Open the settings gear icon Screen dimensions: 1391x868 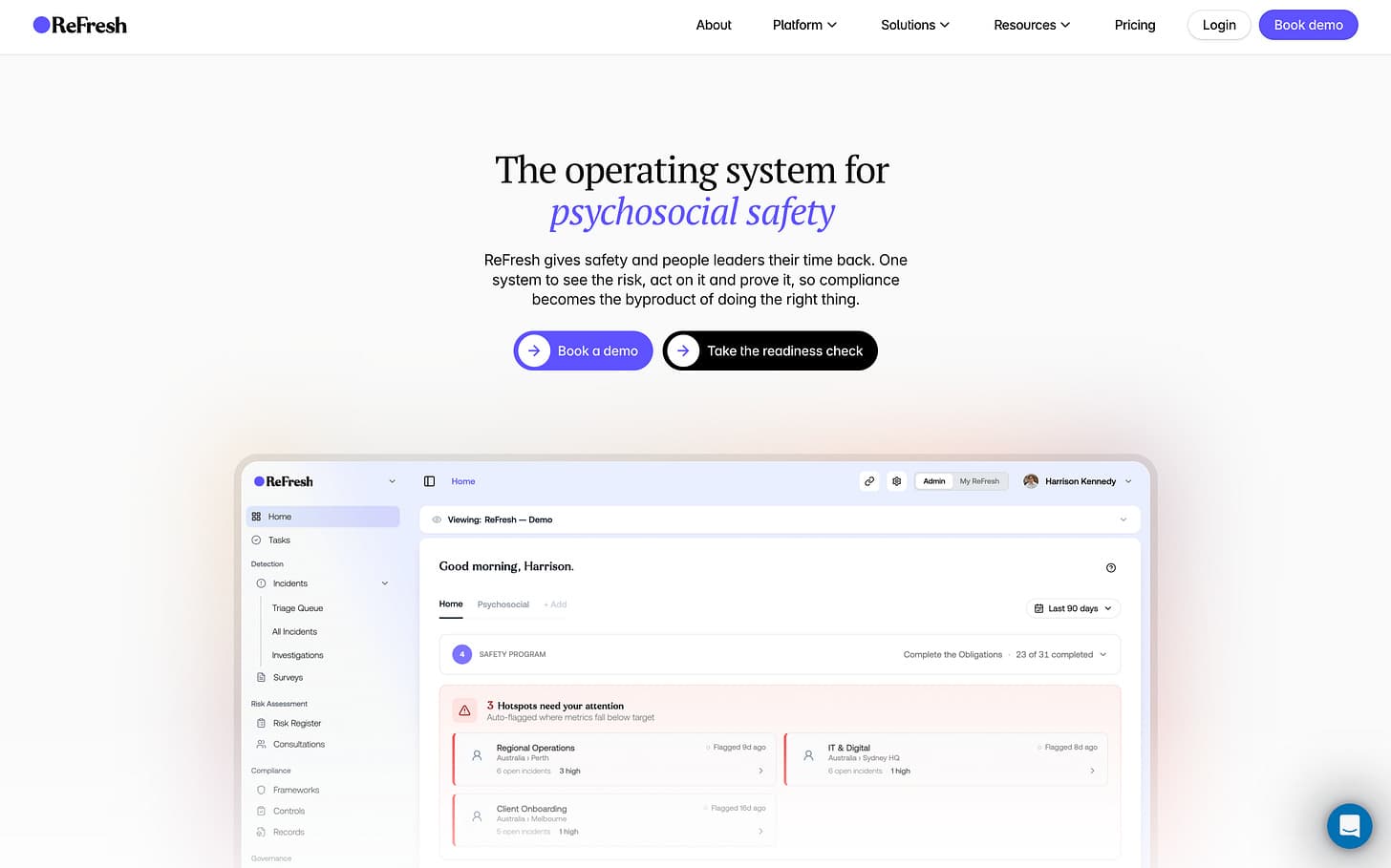pyautogui.click(x=896, y=481)
